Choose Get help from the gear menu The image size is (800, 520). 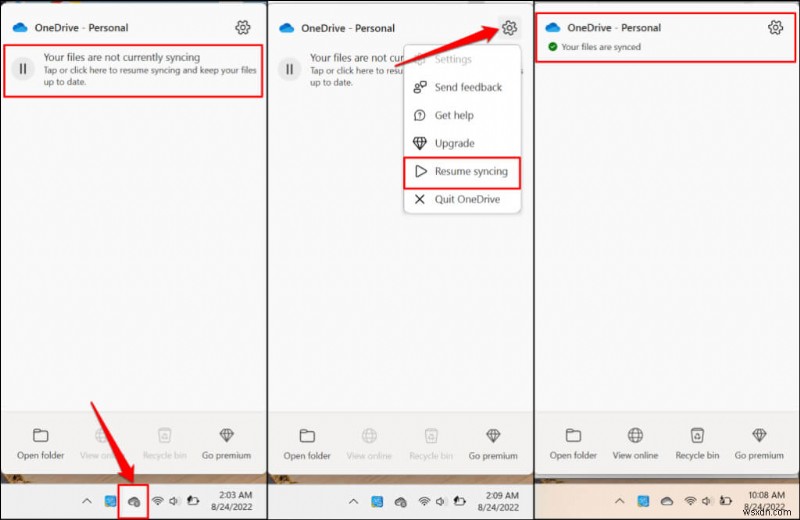point(463,115)
